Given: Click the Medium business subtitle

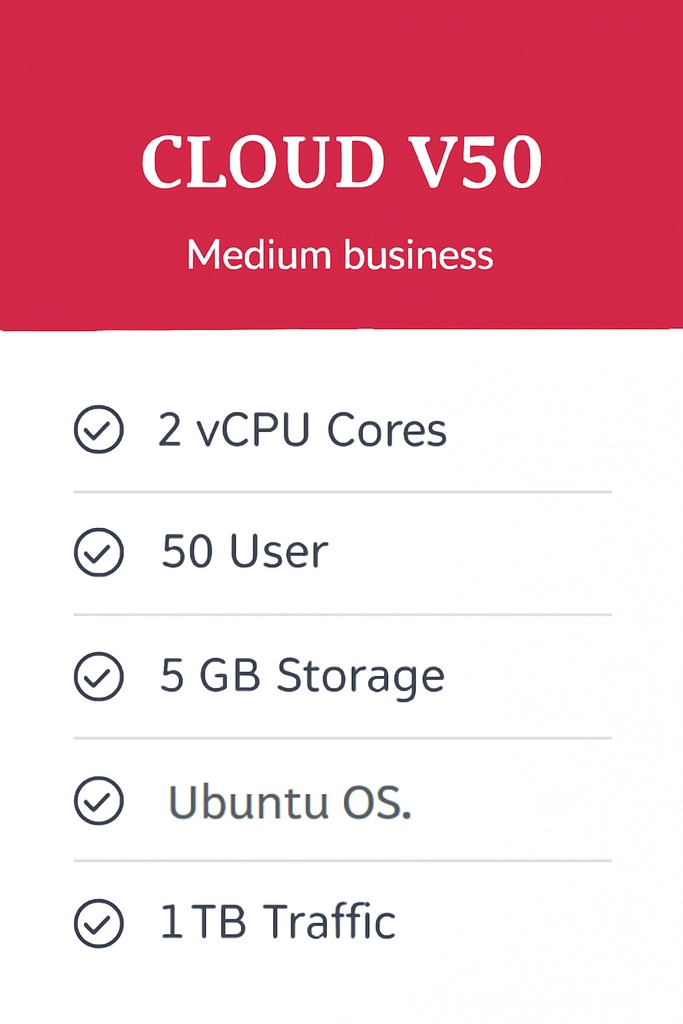Looking at the screenshot, I should tap(340, 255).
